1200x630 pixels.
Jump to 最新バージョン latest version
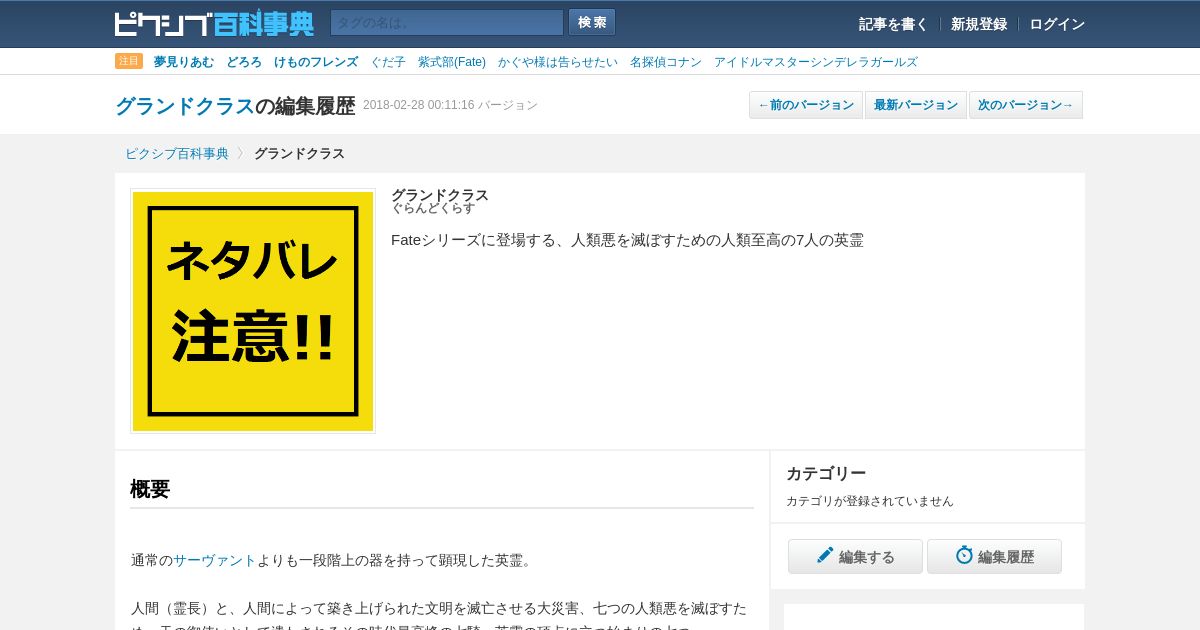click(916, 105)
